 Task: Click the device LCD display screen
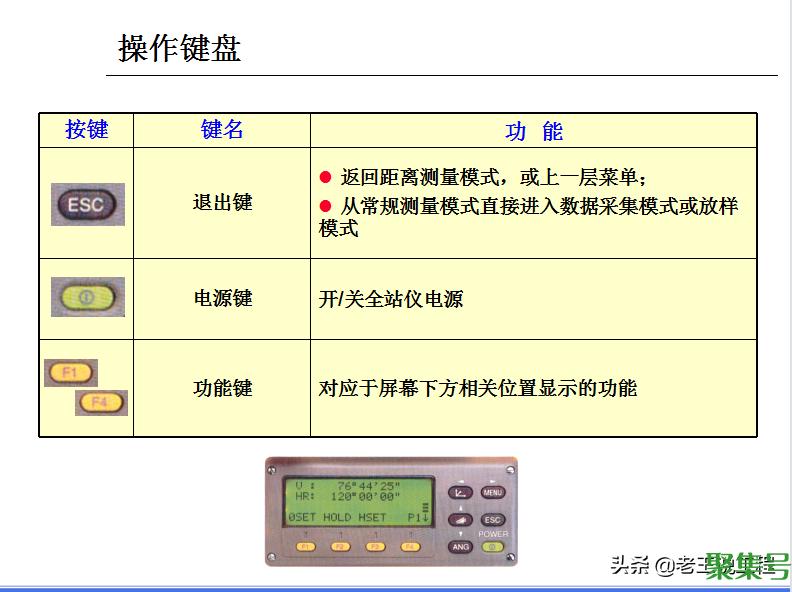[x=357, y=502]
